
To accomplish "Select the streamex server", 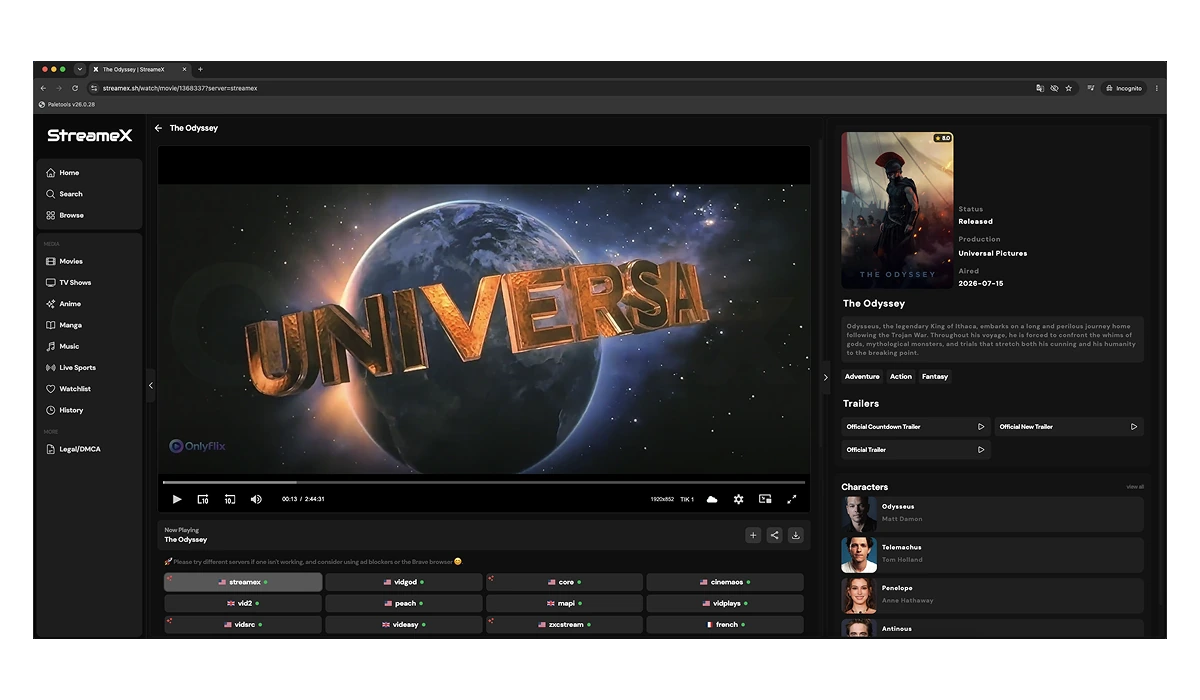I will coord(243,582).
